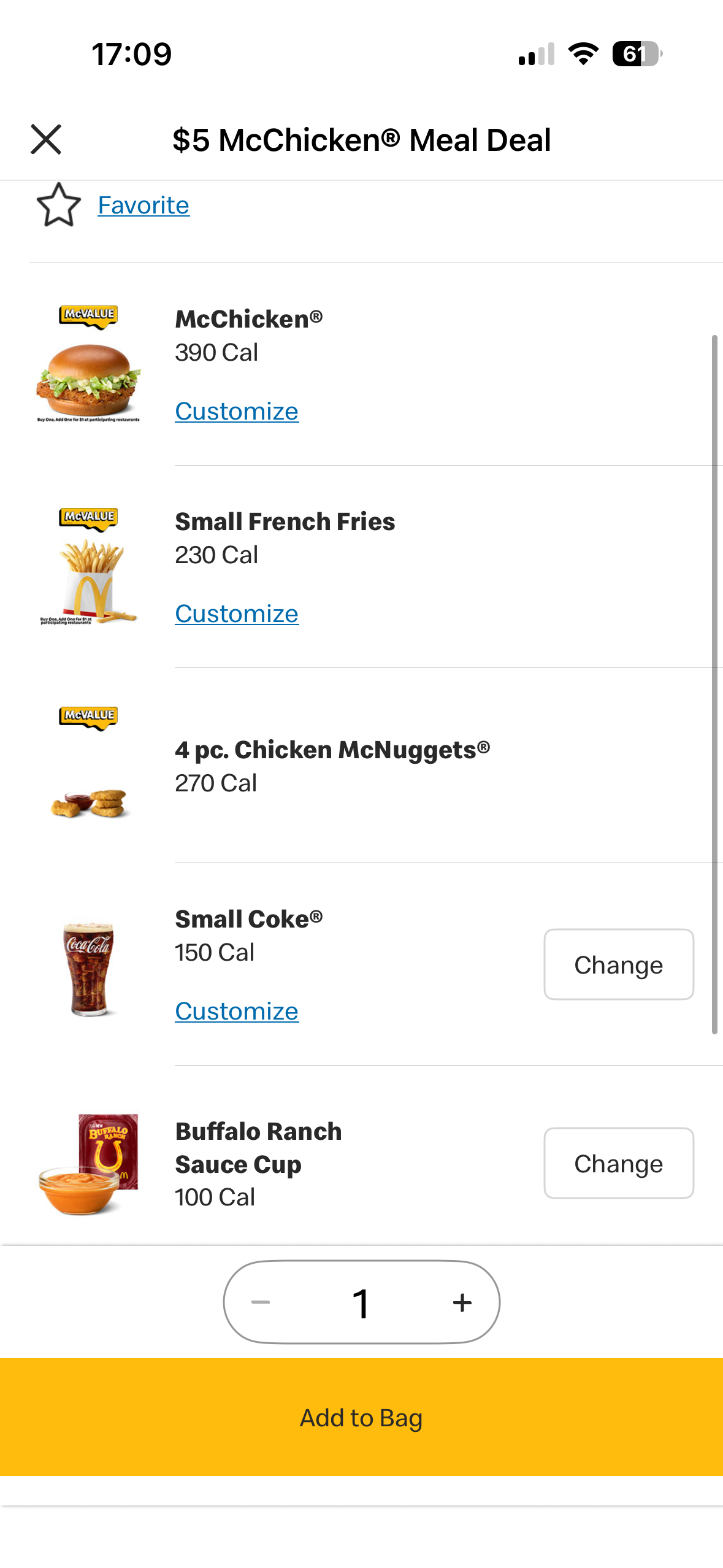Close the meal deal screen with X
Screen dimensions: 723x1568
click(46, 140)
